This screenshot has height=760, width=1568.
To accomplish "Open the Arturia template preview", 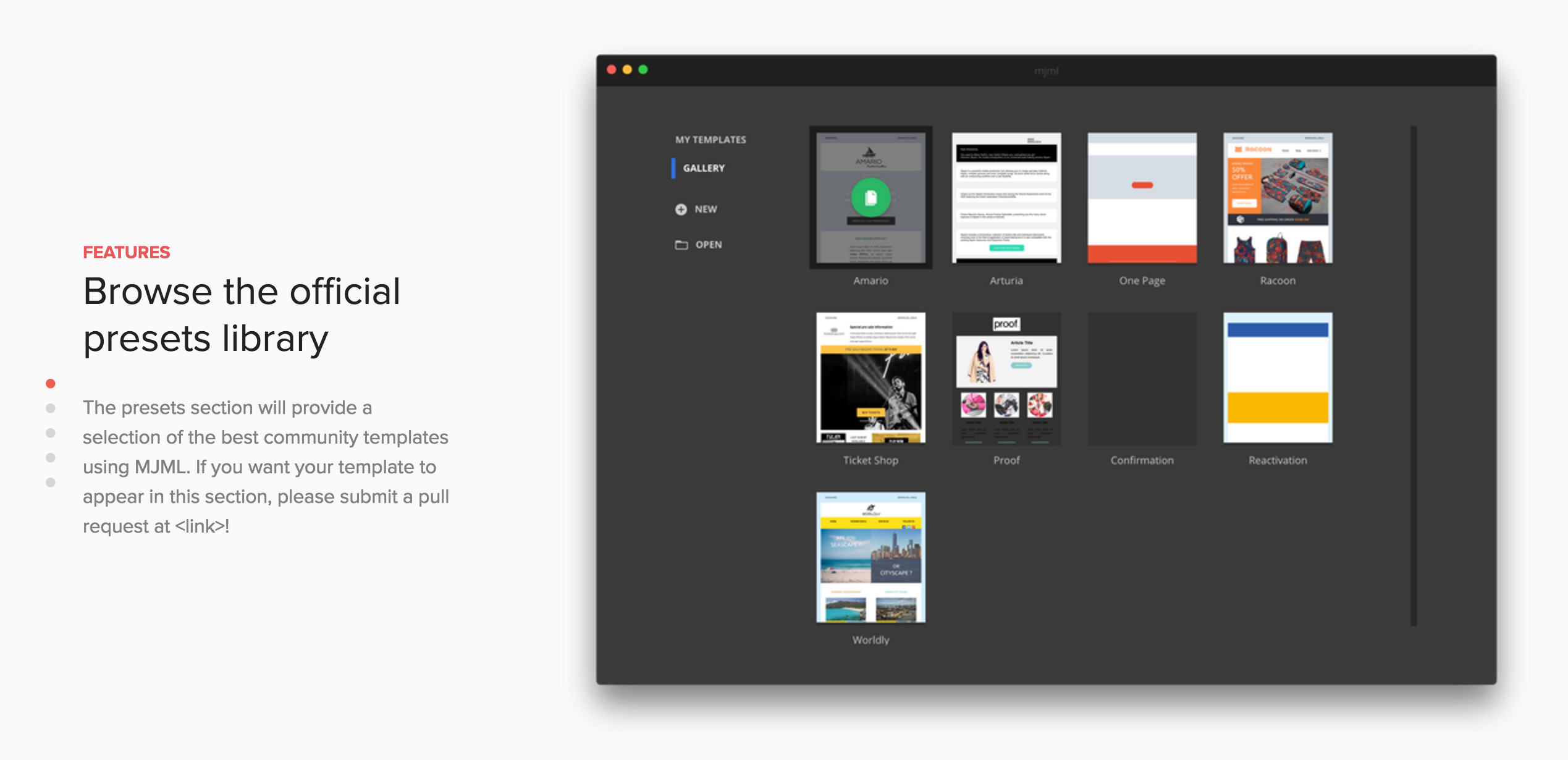I will coord(1006,196).
